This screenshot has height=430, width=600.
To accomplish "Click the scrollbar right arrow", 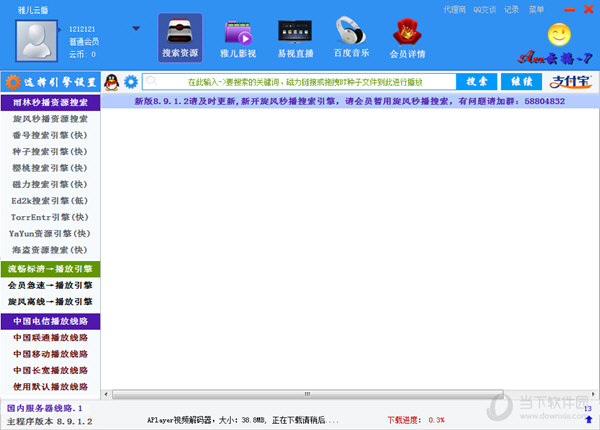I will [x=593, y=394].
